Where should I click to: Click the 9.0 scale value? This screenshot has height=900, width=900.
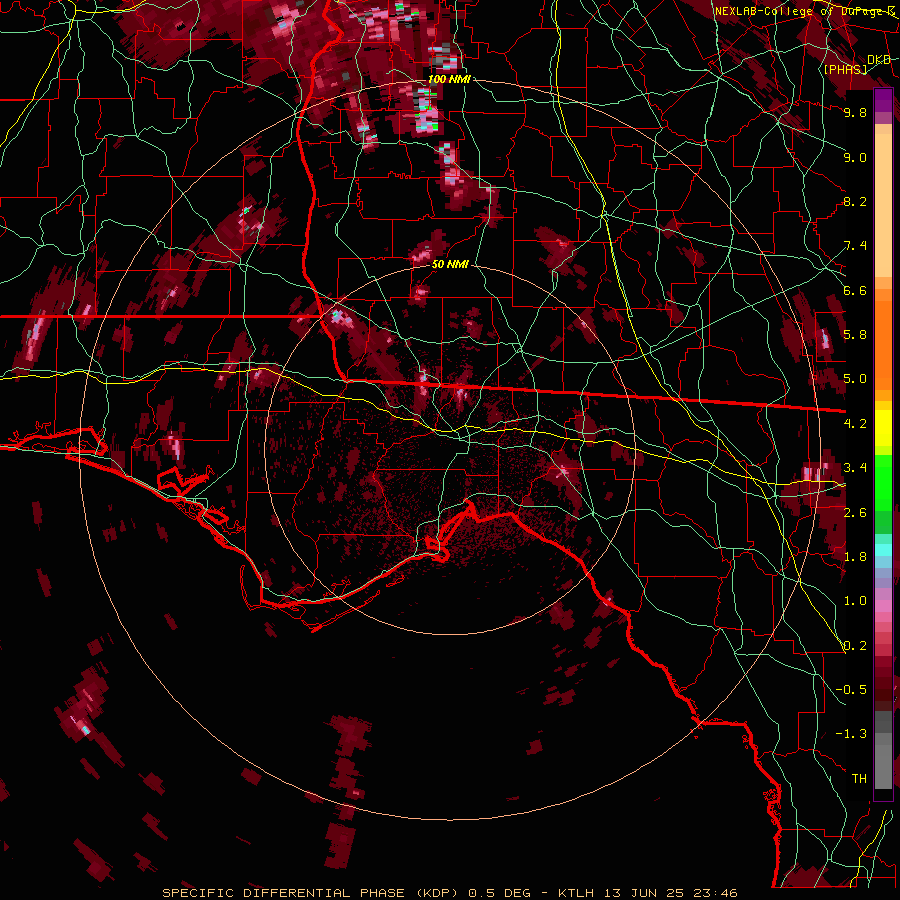(x=855, y=157)
